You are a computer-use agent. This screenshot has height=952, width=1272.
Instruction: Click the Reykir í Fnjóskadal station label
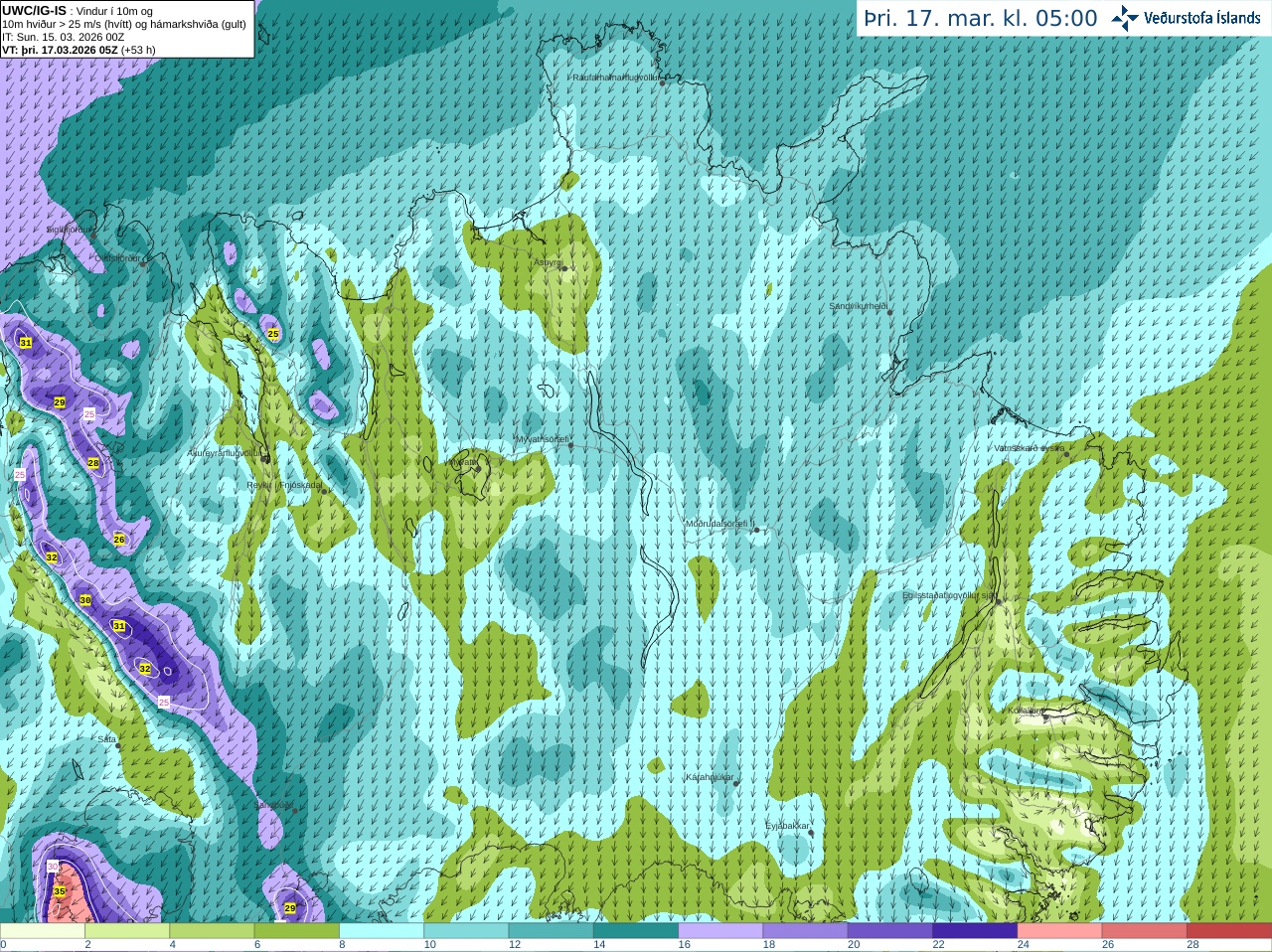point(284,485)
